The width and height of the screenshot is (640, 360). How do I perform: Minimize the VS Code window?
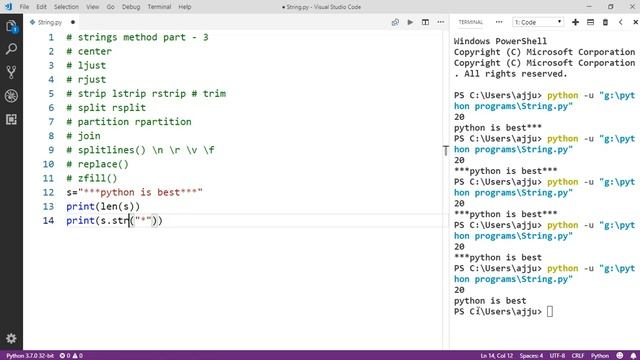pyautogui.click(x=589, y=7)
